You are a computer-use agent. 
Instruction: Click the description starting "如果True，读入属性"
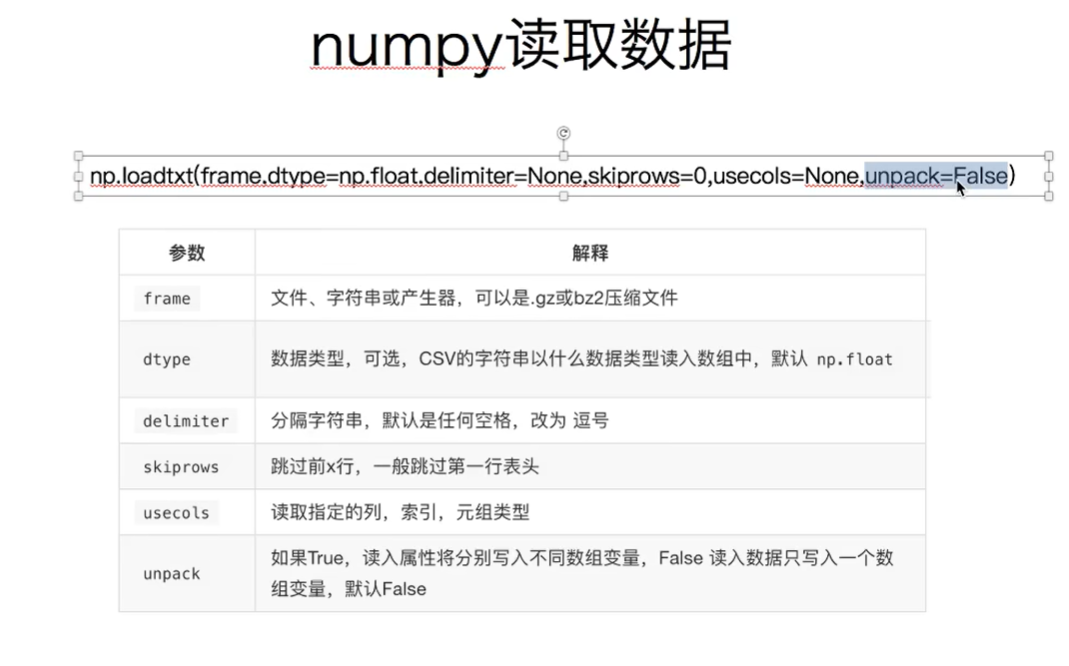[590, 573]
